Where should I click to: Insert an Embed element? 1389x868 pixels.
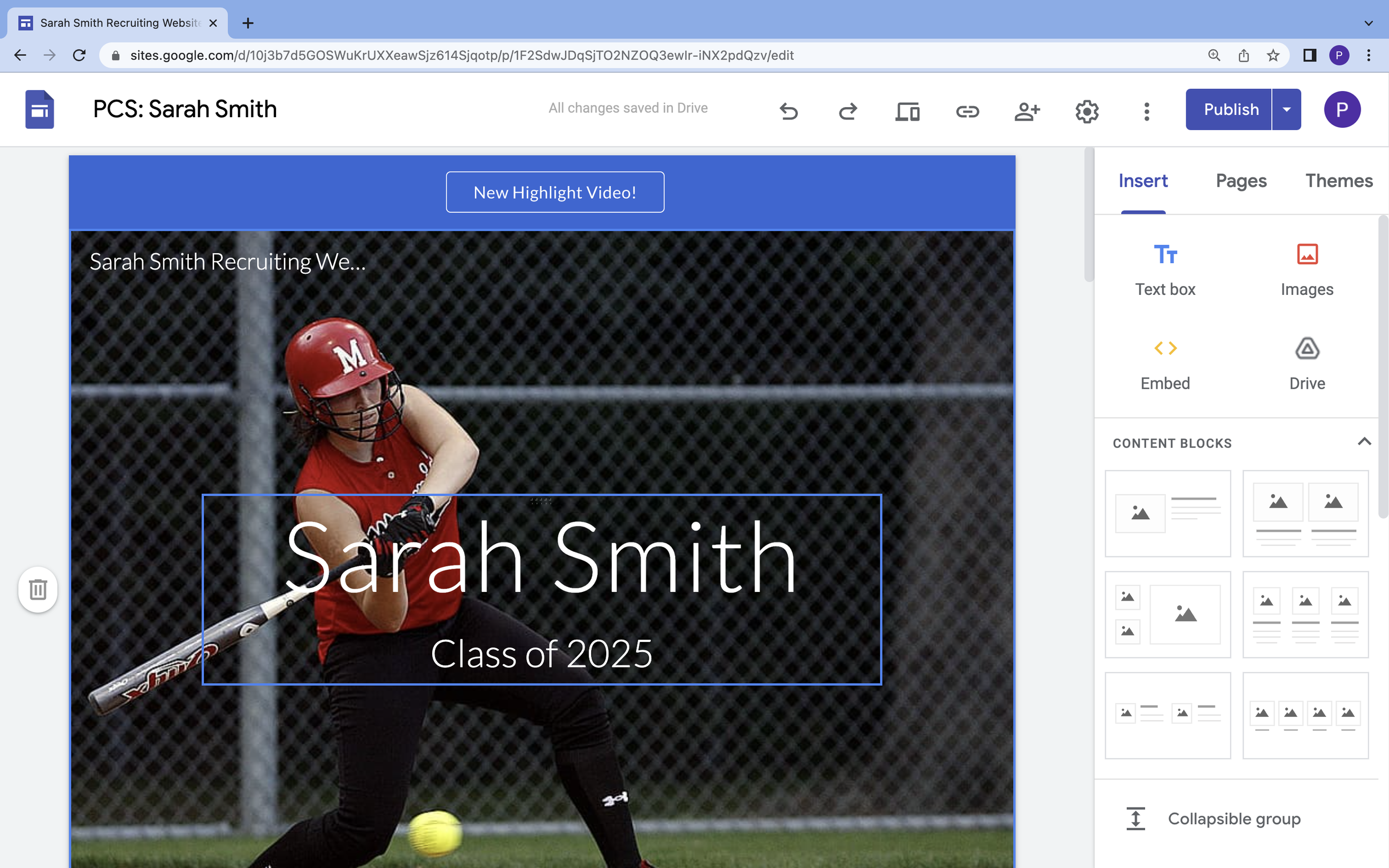(1165, 363)
